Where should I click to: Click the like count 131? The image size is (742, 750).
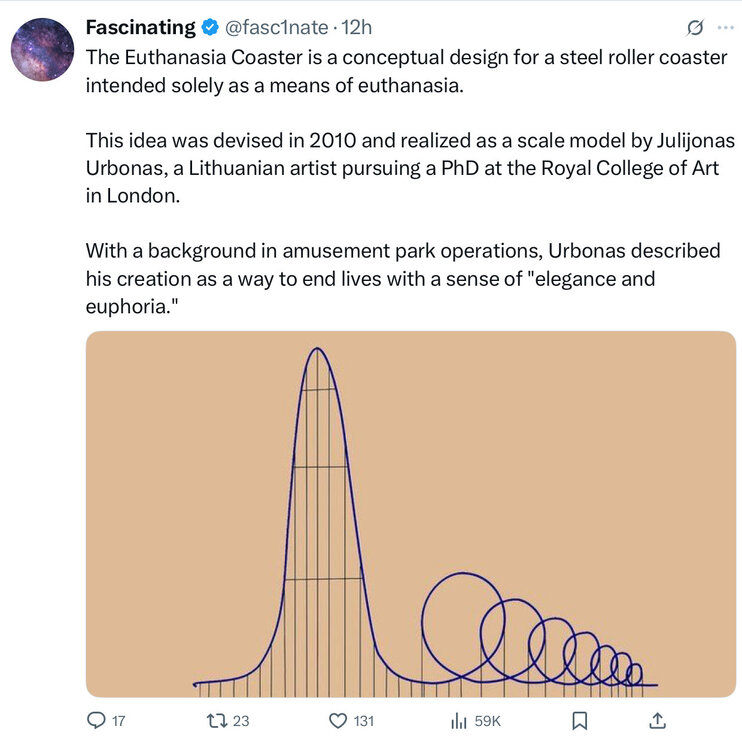point(363,720)
